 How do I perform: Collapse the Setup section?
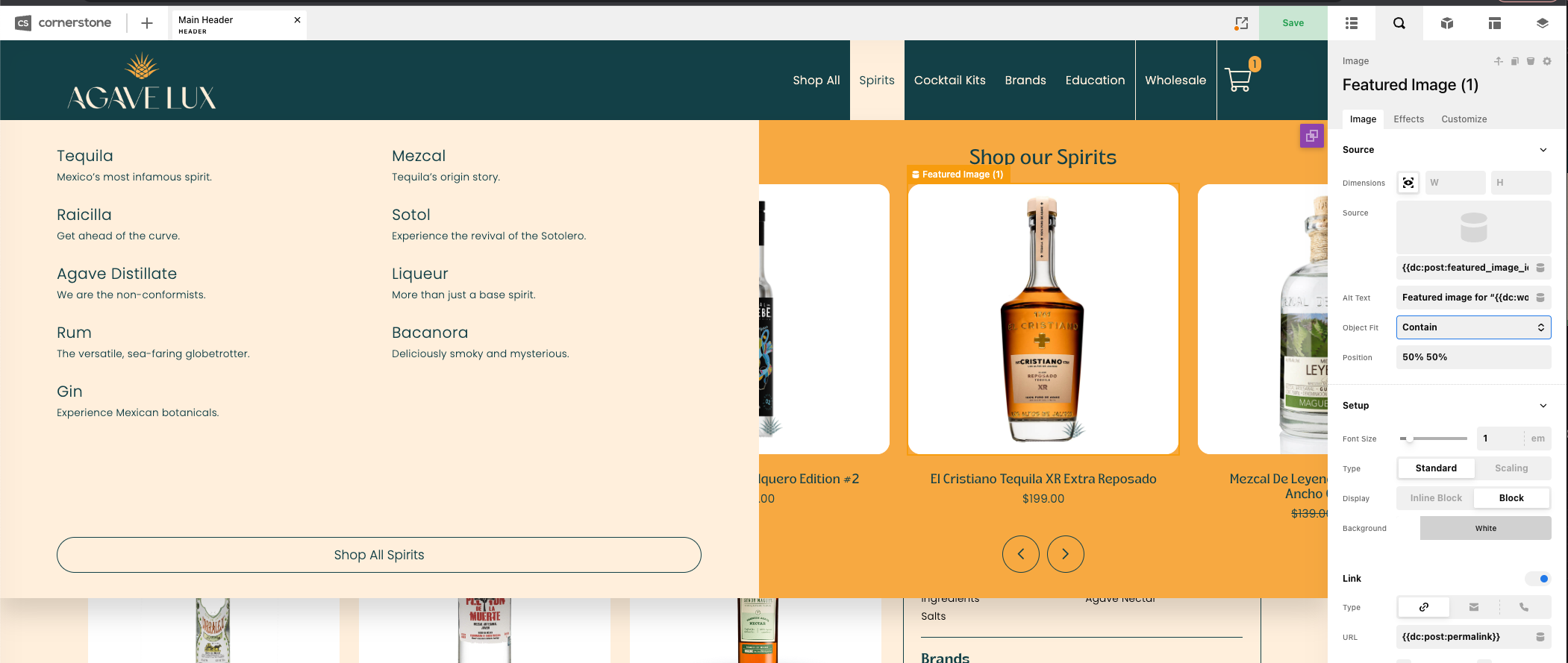coord(1543,406)
